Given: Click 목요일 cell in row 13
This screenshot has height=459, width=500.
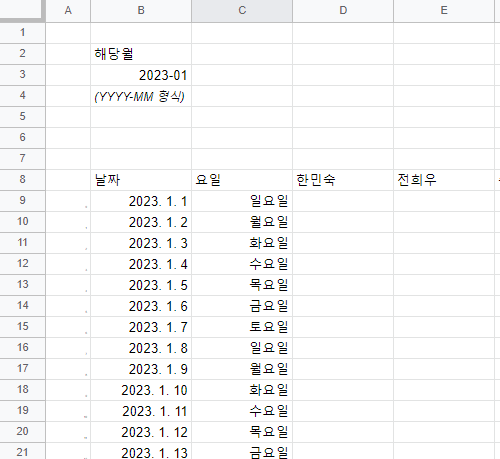Looking at the screenshot, I should click(242, 285).
